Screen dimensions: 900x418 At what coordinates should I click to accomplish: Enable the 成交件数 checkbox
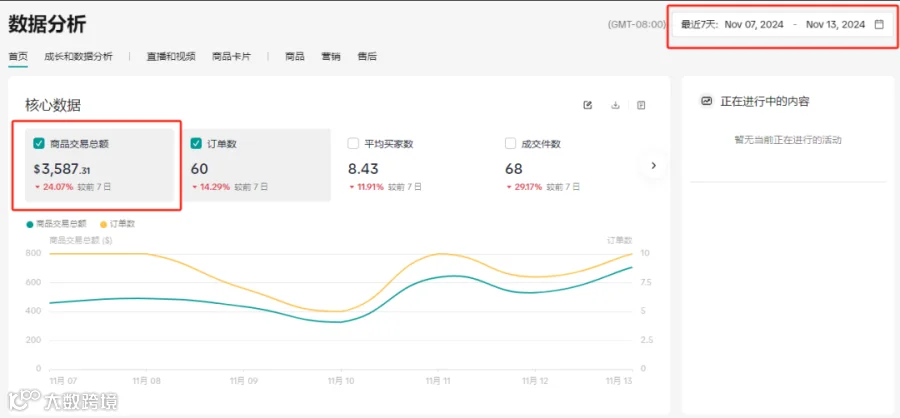click(510, 144)
